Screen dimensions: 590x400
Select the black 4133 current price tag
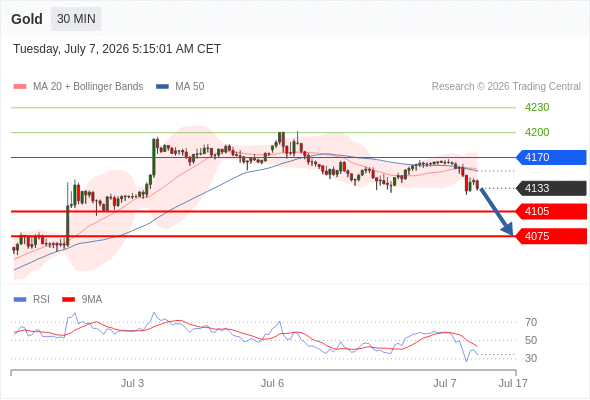click(x=551, y=188)
